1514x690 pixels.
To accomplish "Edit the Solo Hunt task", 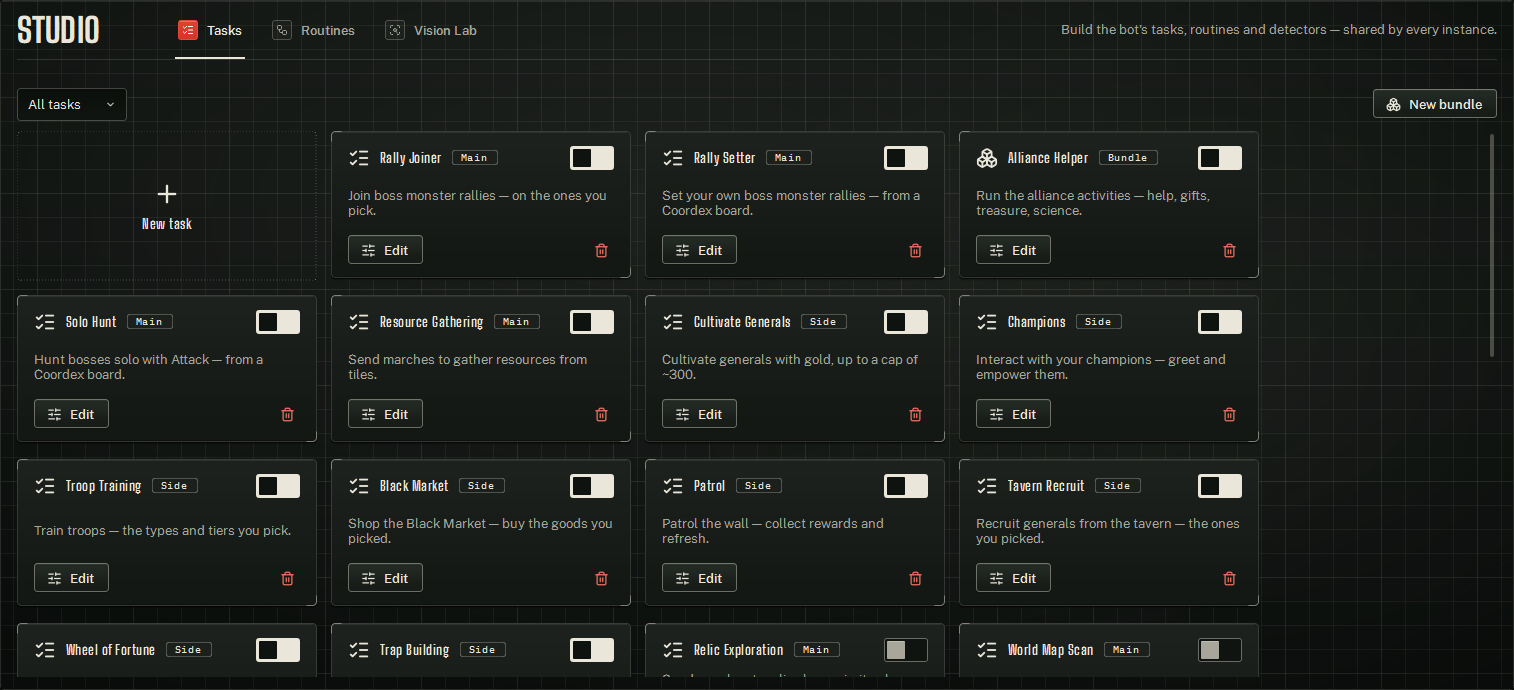I will pyautogui.click(x=71, y=414).
